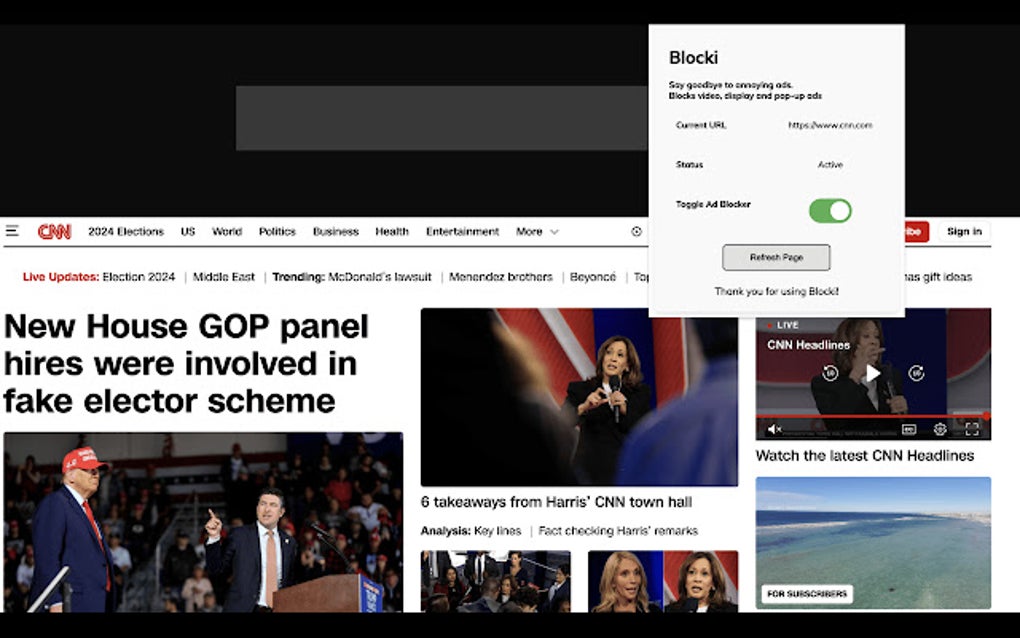Open search from the navigation bar
This screenshot has width=1020, height=638.
(x=636, y=231)
